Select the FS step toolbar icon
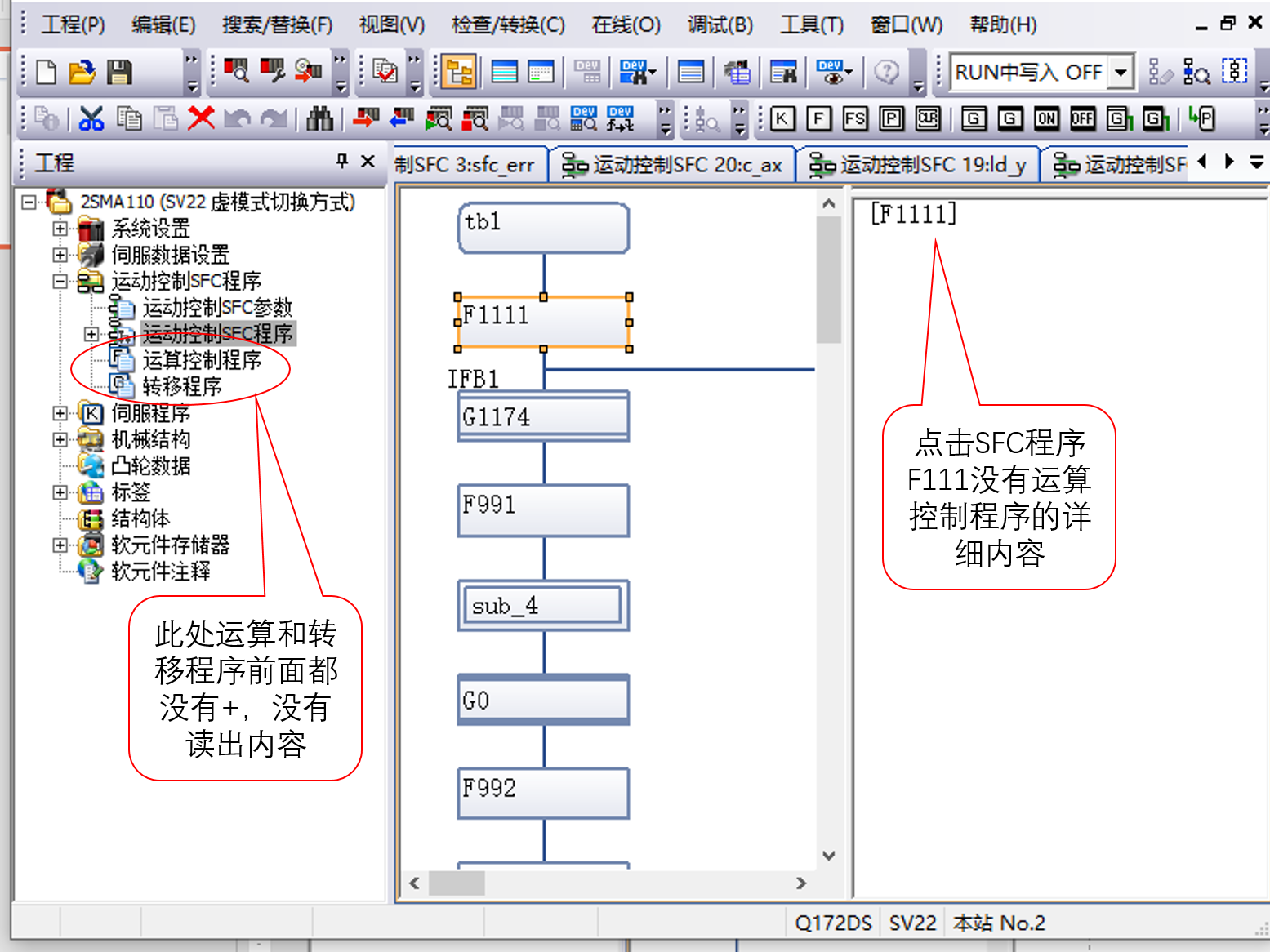This screenshot has height=952, width=1270. click(x=855, y=119)
